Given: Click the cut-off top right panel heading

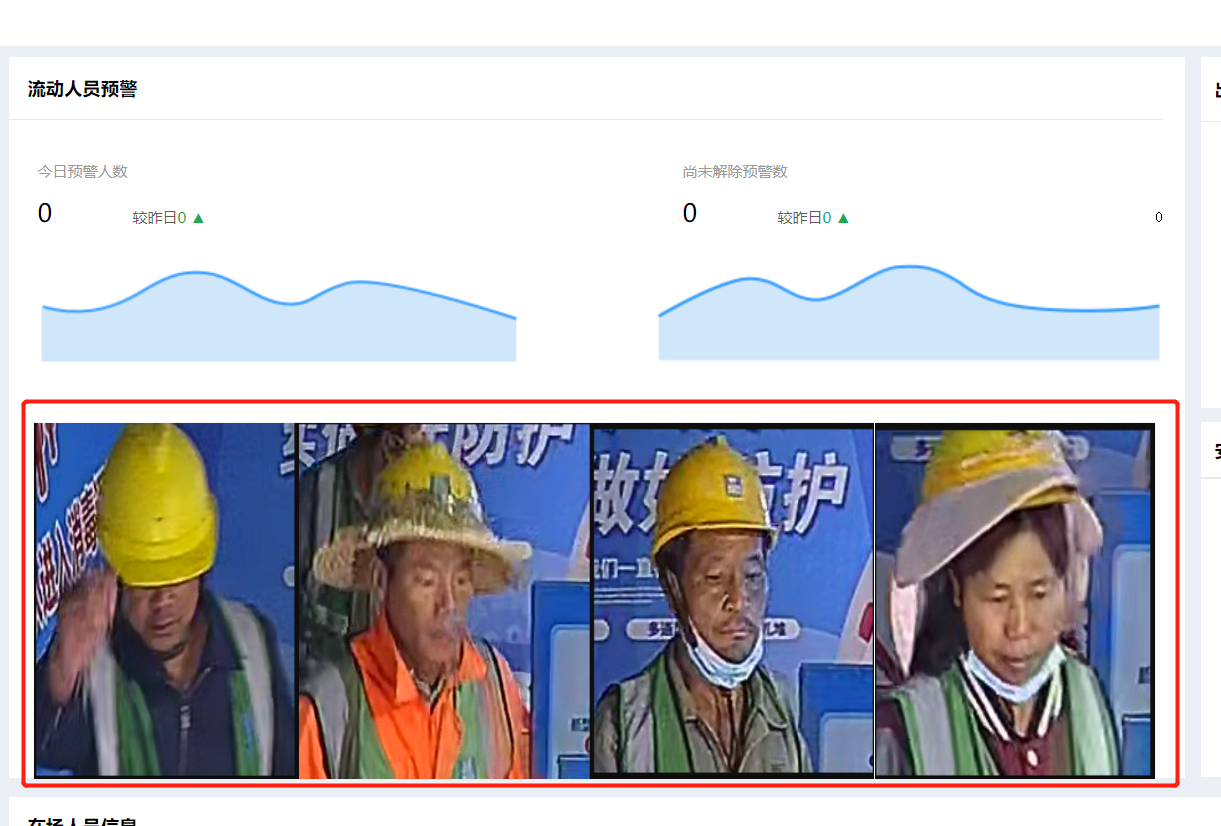Looking at the screenshot, I should [1217, 90].
